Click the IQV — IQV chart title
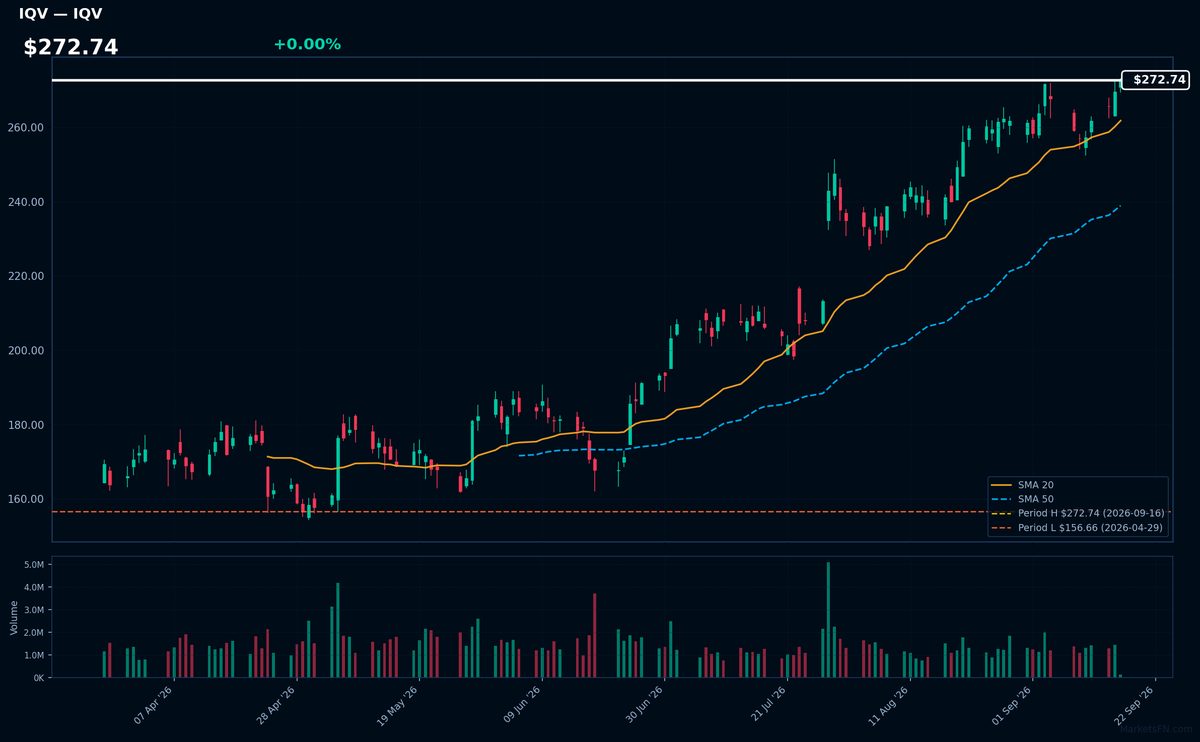 (x=60, y=14)
